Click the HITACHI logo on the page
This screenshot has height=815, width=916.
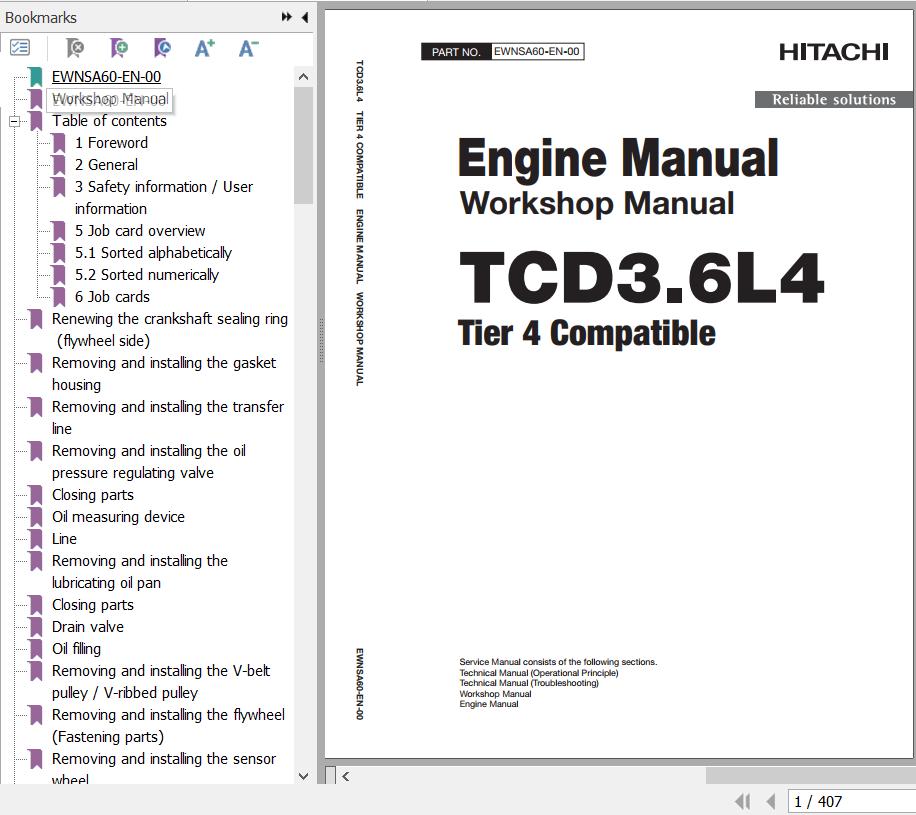click(x=834, y=52)
